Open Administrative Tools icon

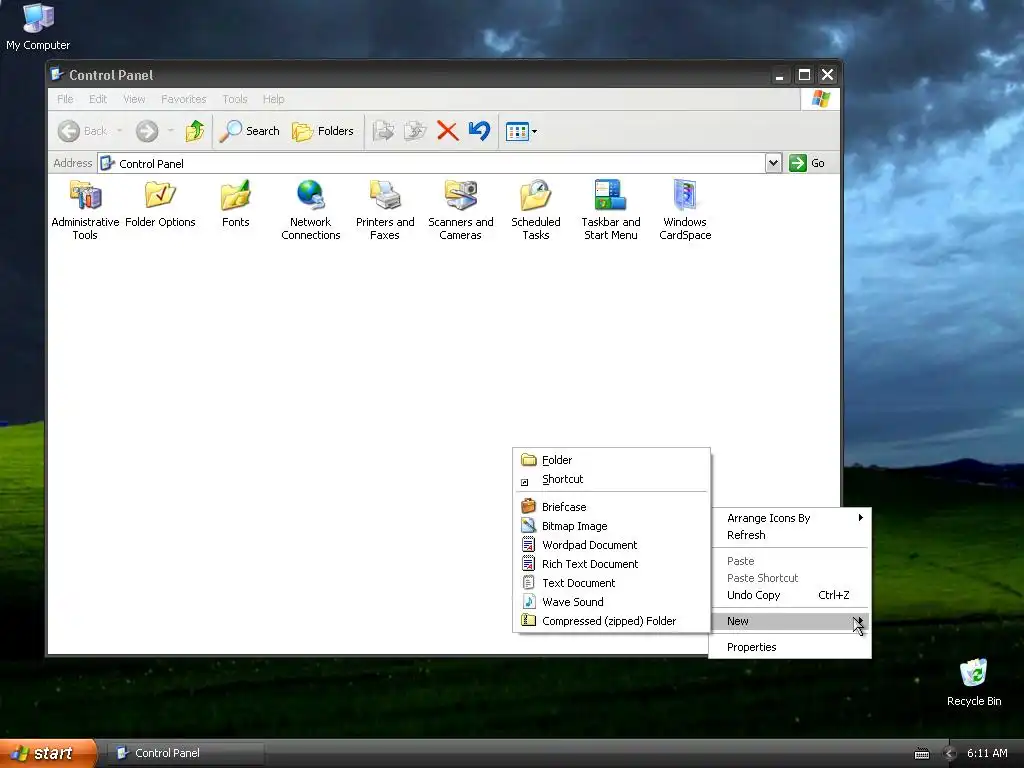pyautogui.click(x=86, y=210)
